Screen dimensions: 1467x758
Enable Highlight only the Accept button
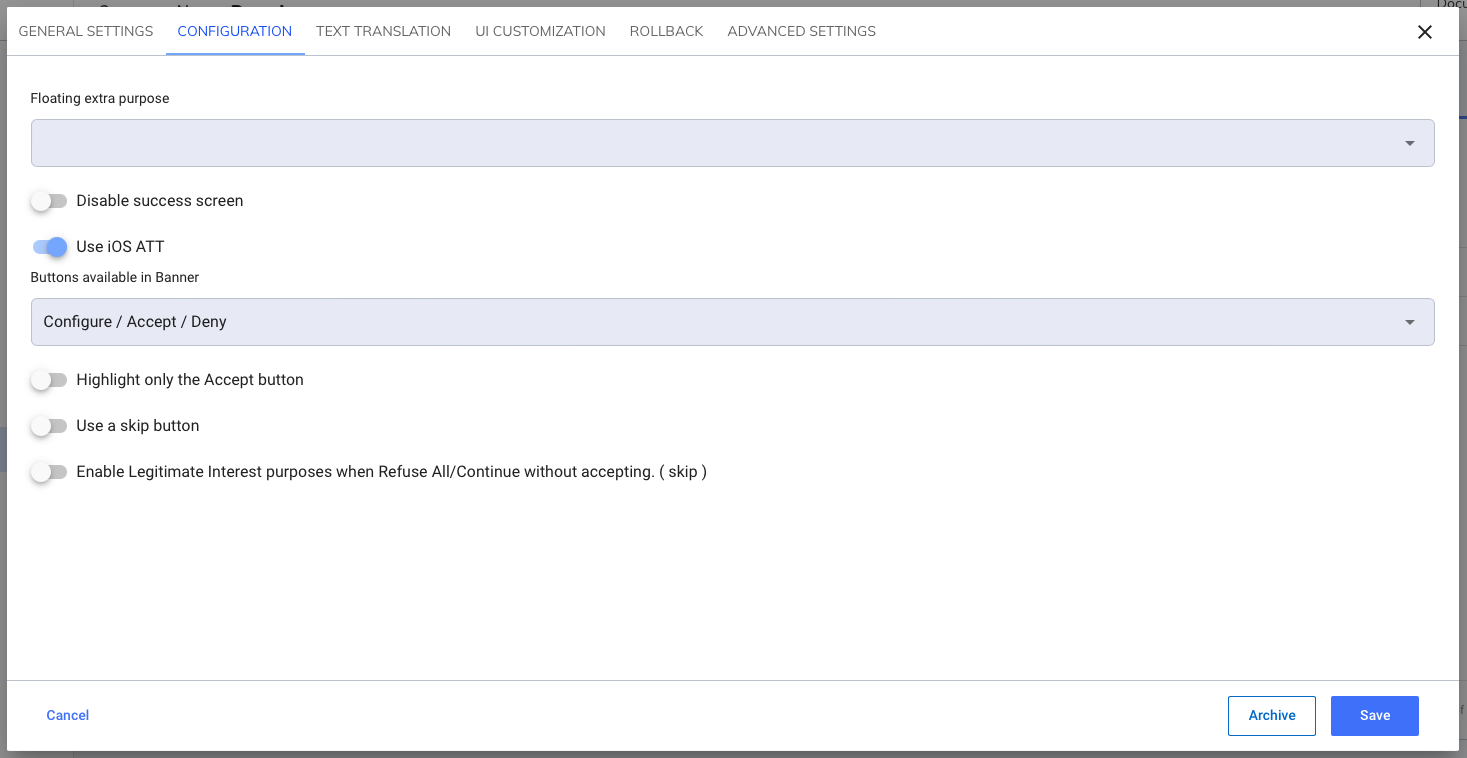point(49,380)
